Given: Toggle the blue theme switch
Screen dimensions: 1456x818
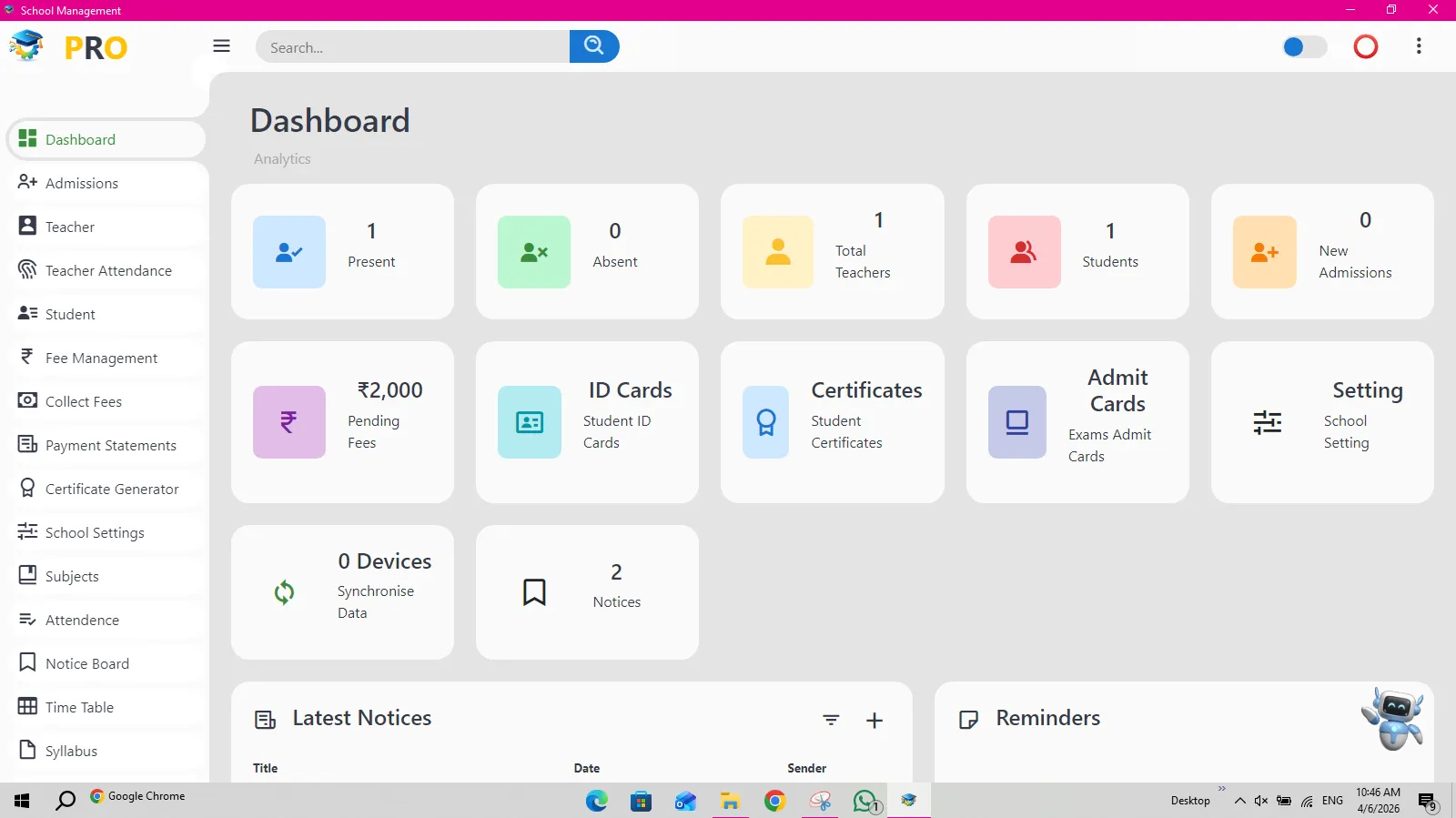Looking at the screenshot, I should click(x=1304, y=46).
